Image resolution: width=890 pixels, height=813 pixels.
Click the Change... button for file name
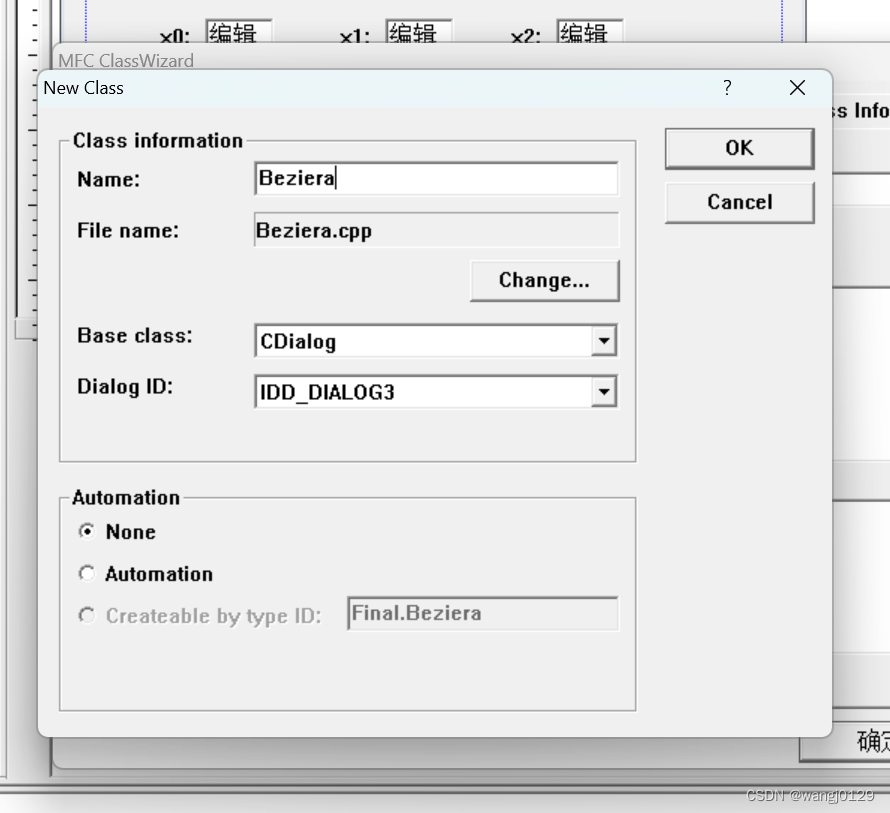[x=545, y=281]
